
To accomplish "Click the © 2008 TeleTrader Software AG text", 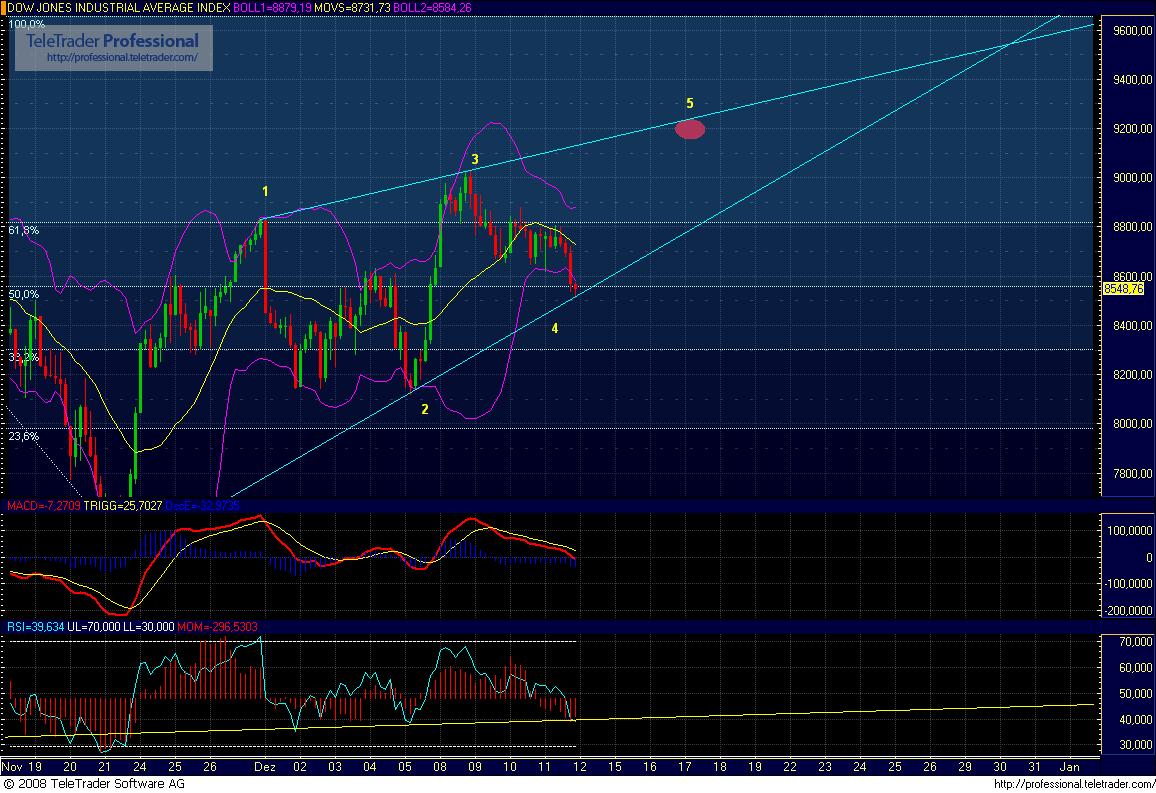I will coord(94,784).
